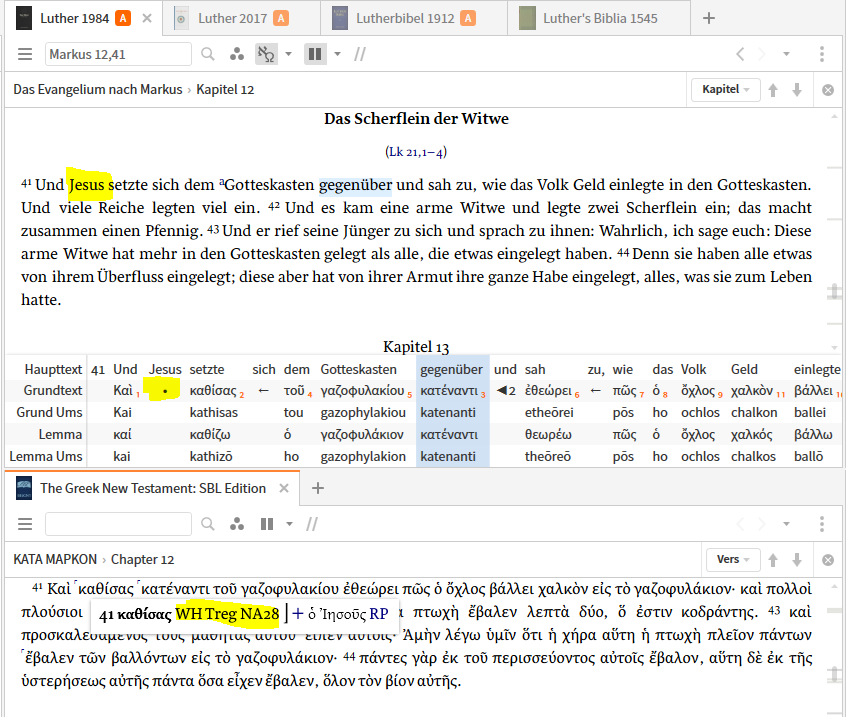Click the Markus 12,41 reference box
Viewport: 846px width, 717px height.
[118, 54]
